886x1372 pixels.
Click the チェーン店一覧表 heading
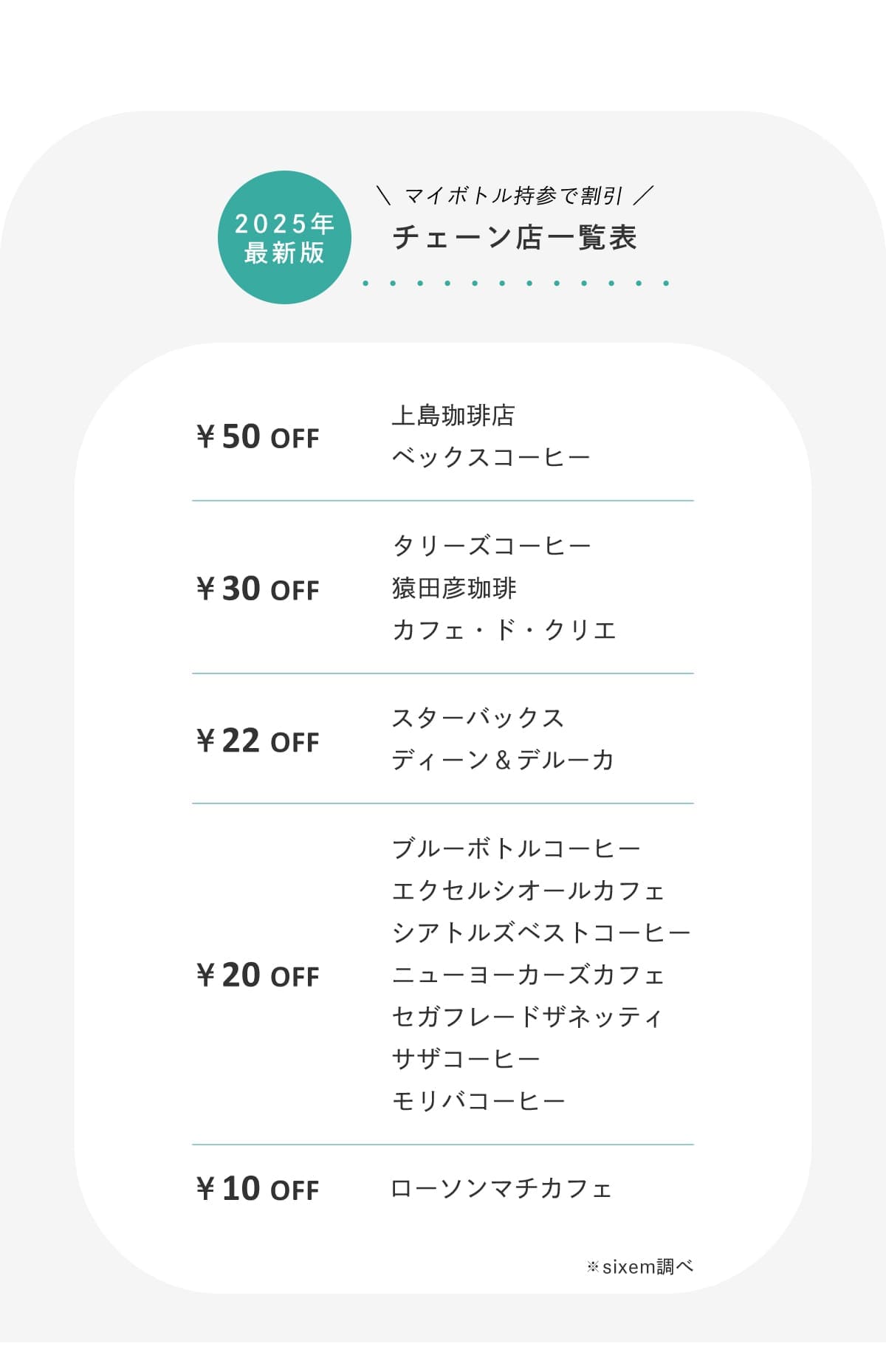[515, 238]
